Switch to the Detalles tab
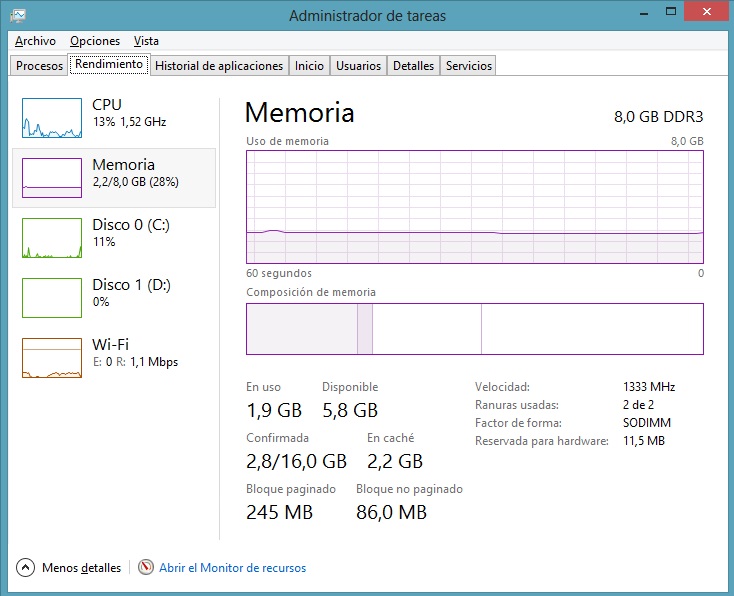The image size is (734, 596). [x=413, y=66]
